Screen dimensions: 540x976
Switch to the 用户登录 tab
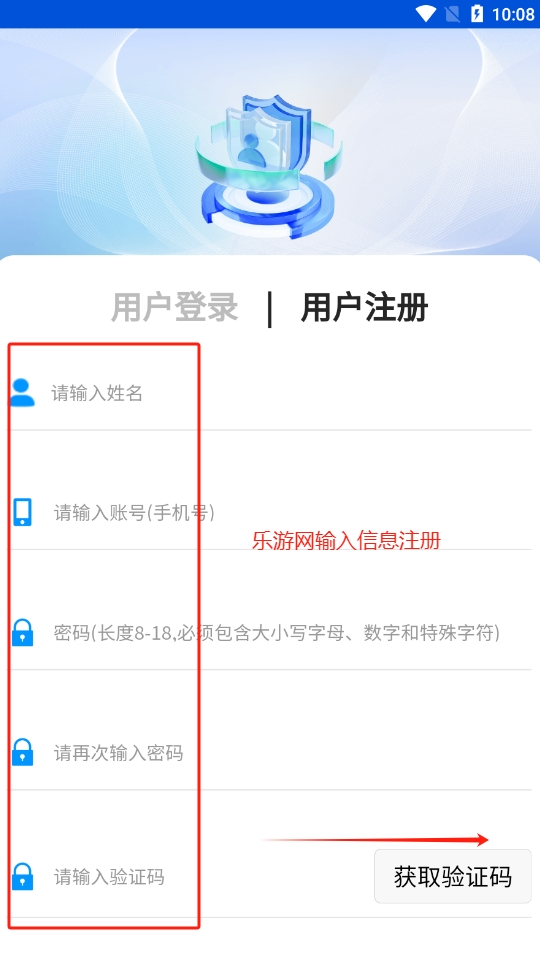click(x=175, y=307)
